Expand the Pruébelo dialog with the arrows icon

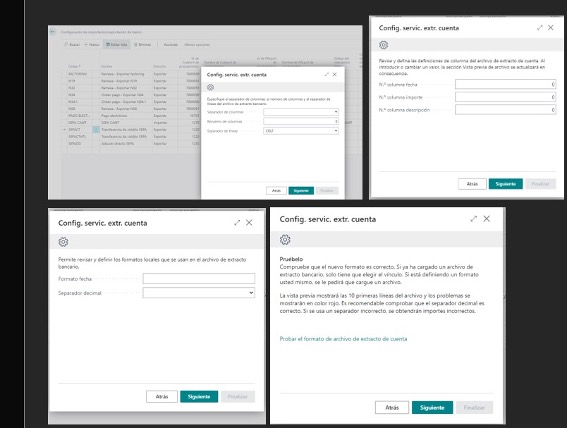tap(473, 219)
